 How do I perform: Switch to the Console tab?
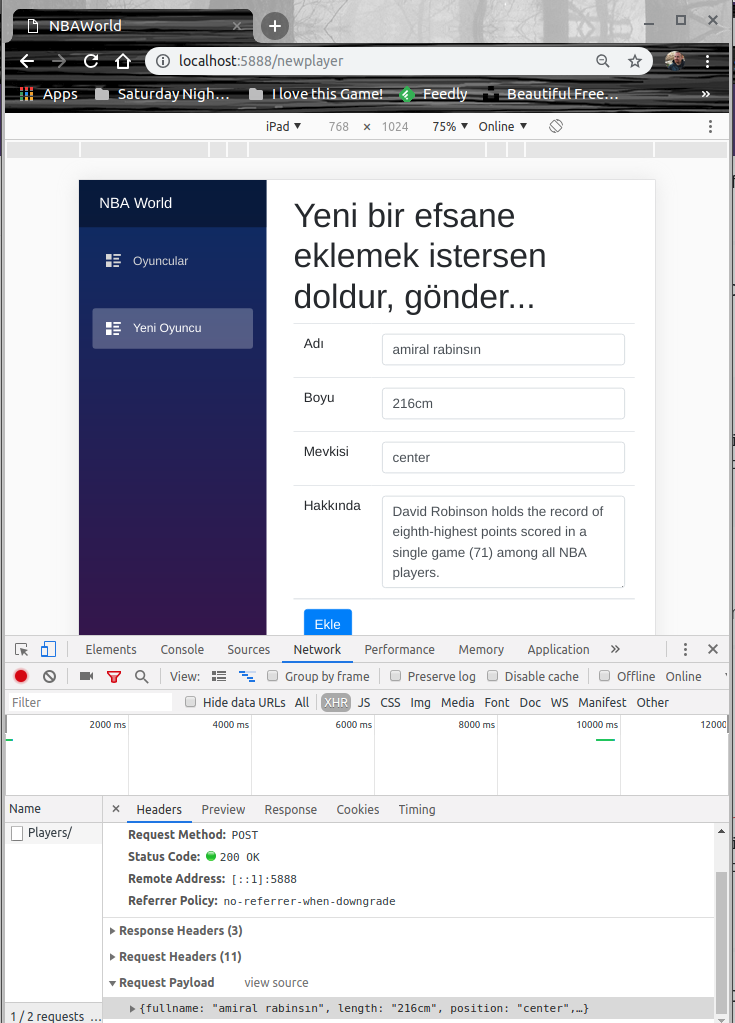[182, 649]
